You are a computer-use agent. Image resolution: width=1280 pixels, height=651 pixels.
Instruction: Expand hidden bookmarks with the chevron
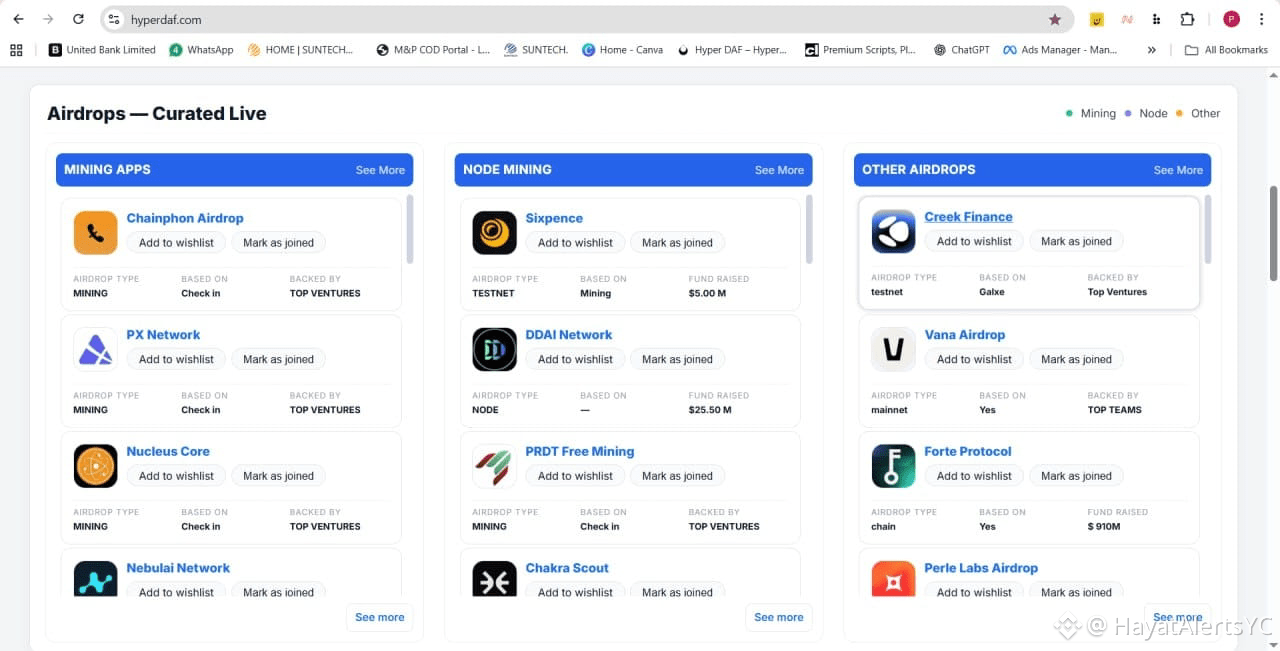coord(1152,49)
